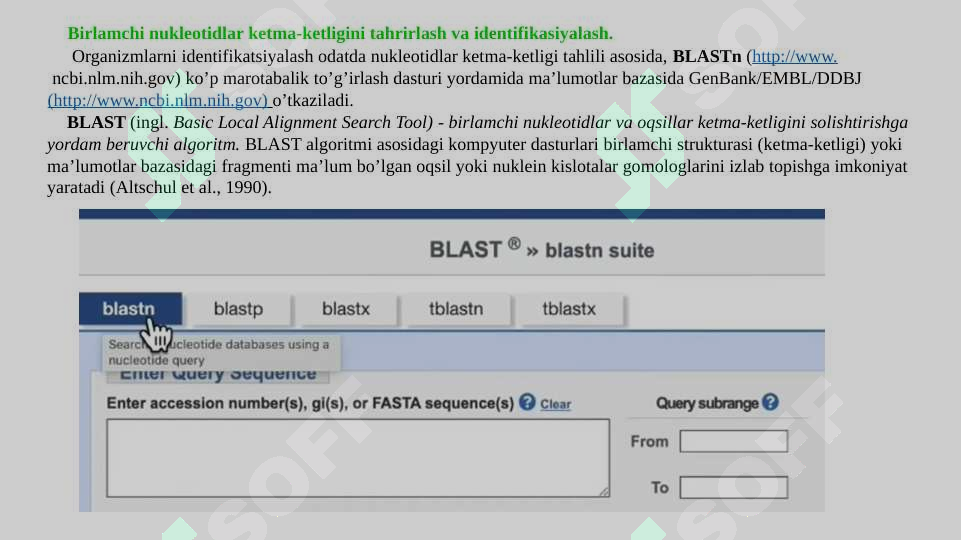Click help icon next to FASTA sequence label
The height and width of the screenshot is (540, 961).
[527, 402]
